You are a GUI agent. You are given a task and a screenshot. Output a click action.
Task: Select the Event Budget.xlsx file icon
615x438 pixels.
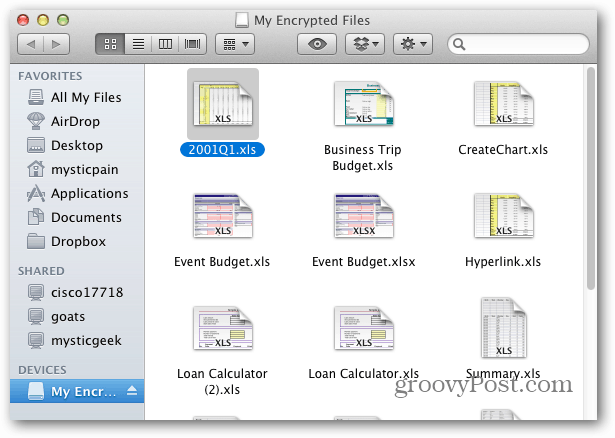[364, 216]
